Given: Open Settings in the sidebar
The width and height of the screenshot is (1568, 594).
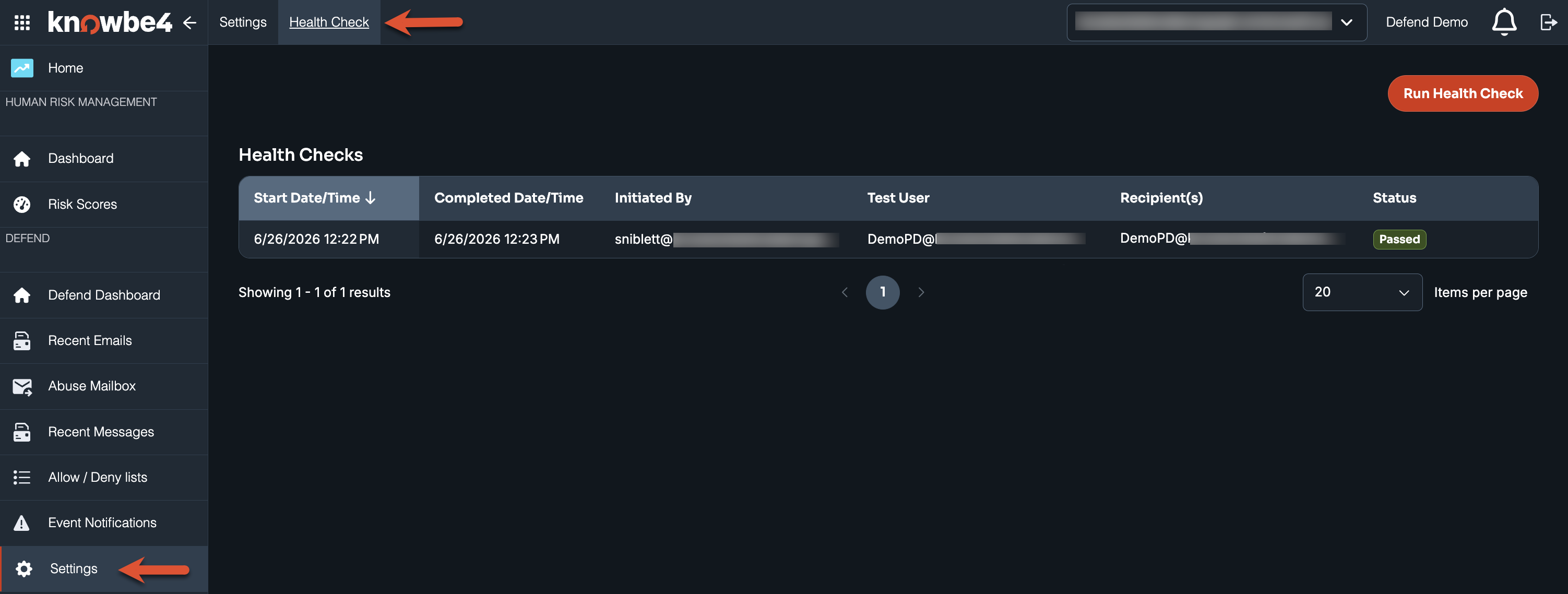Looking at the screenshot, I should 104,568.
